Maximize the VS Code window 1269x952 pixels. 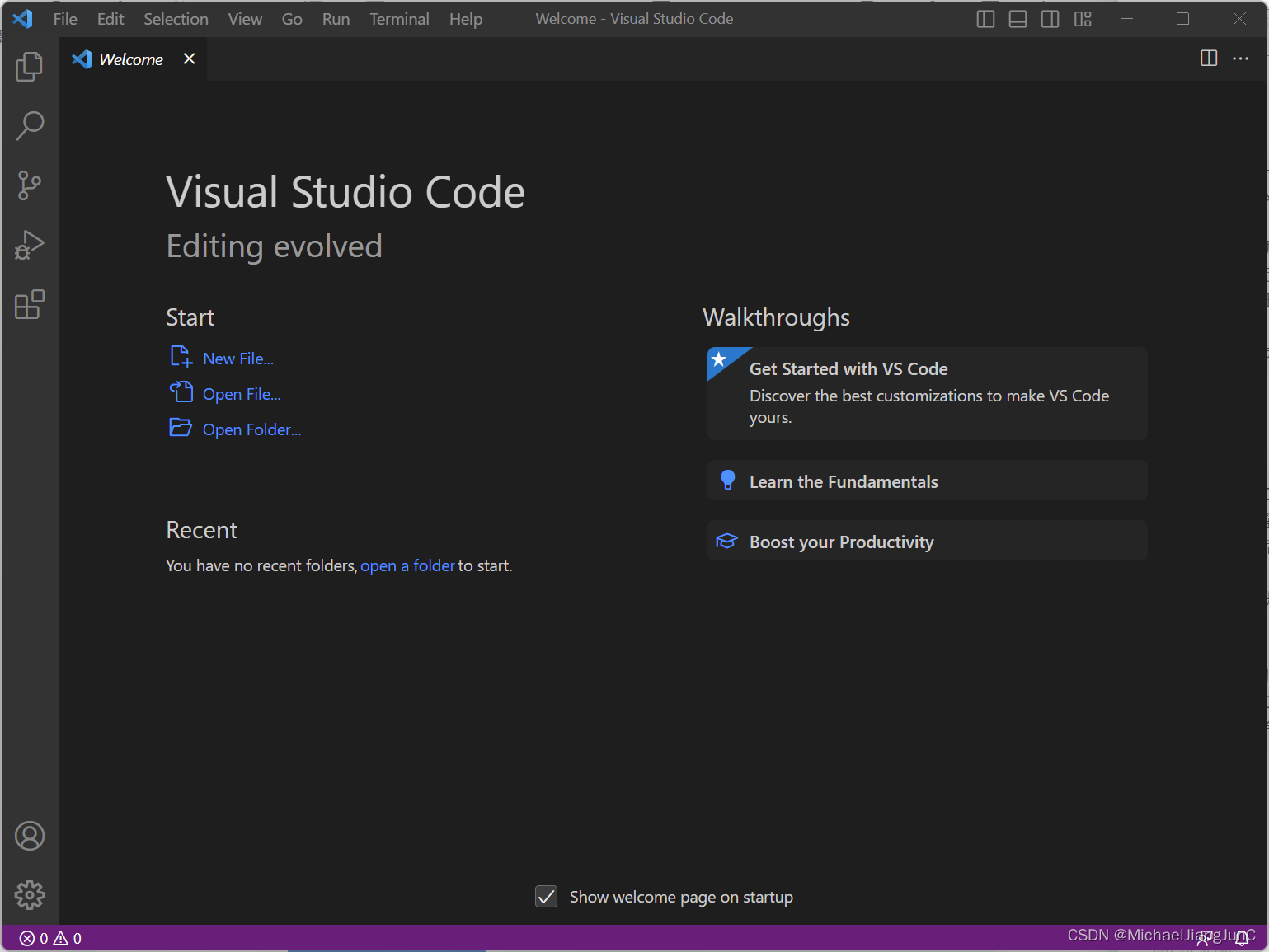pyautogui.click(x=1182, y=18)
